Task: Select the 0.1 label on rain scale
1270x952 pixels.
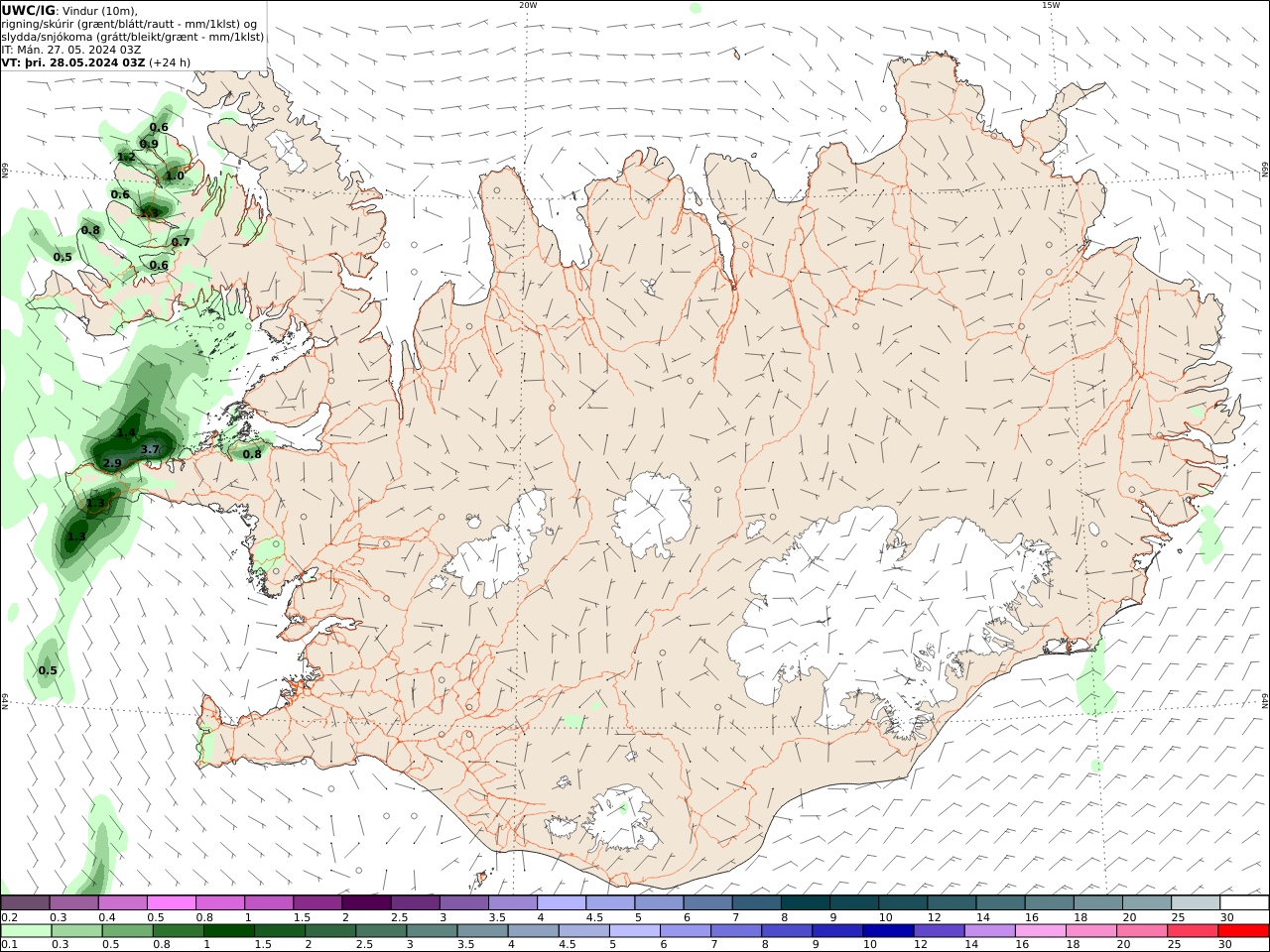Action: pyautogui.click(x=10, y=944)
